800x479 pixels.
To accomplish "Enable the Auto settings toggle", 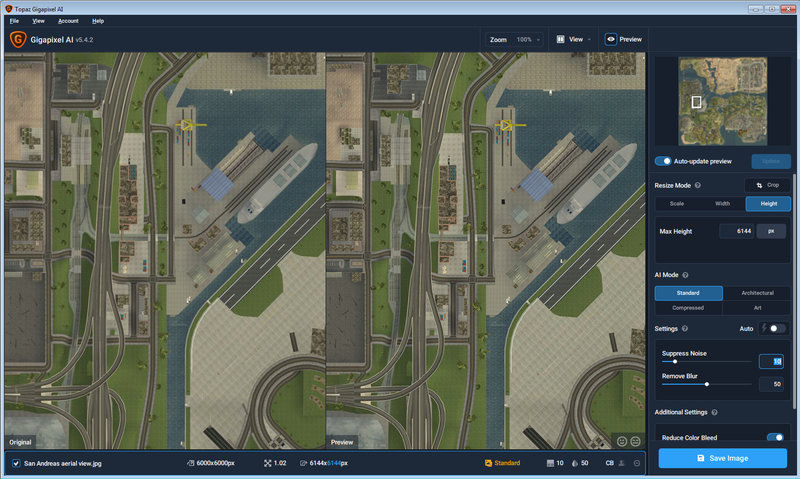I will [x=777, y=329].
